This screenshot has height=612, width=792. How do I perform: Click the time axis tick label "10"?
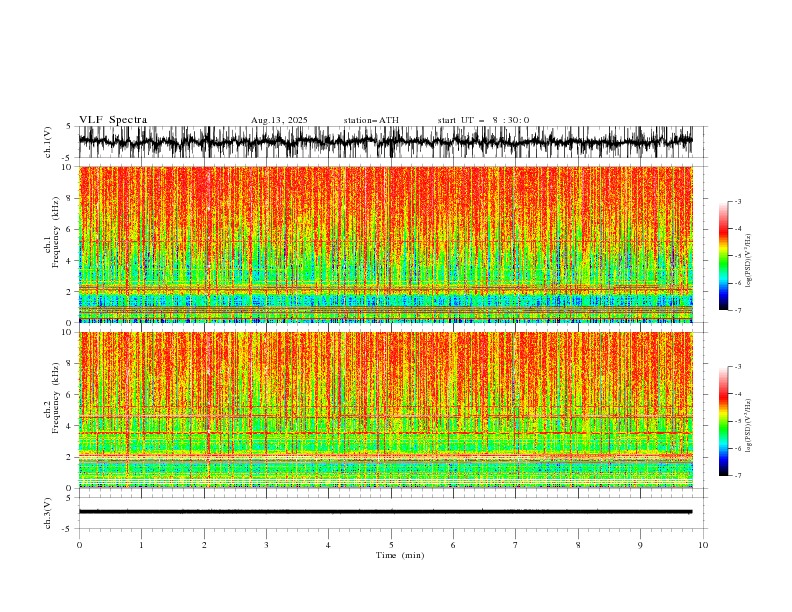pyautogui.click(x=703, y=545)
